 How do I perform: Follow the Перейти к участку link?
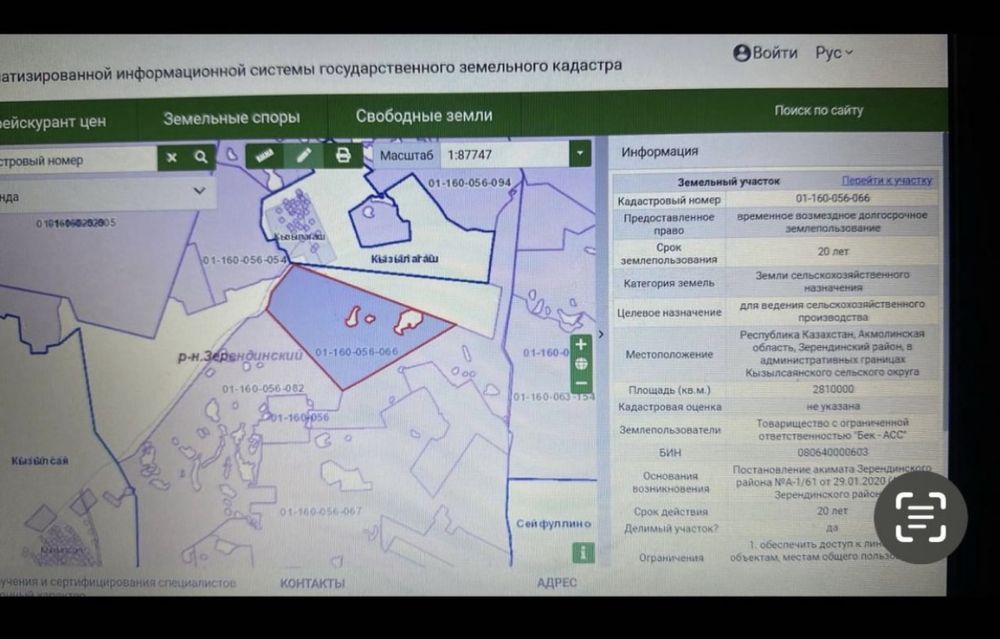tap(886, 180)
